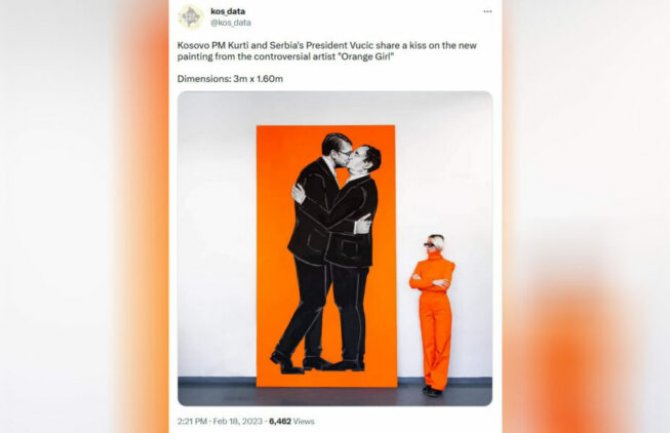670x433 pixels.
Task: Click the white wall left of painting
Action: point(217,235)
